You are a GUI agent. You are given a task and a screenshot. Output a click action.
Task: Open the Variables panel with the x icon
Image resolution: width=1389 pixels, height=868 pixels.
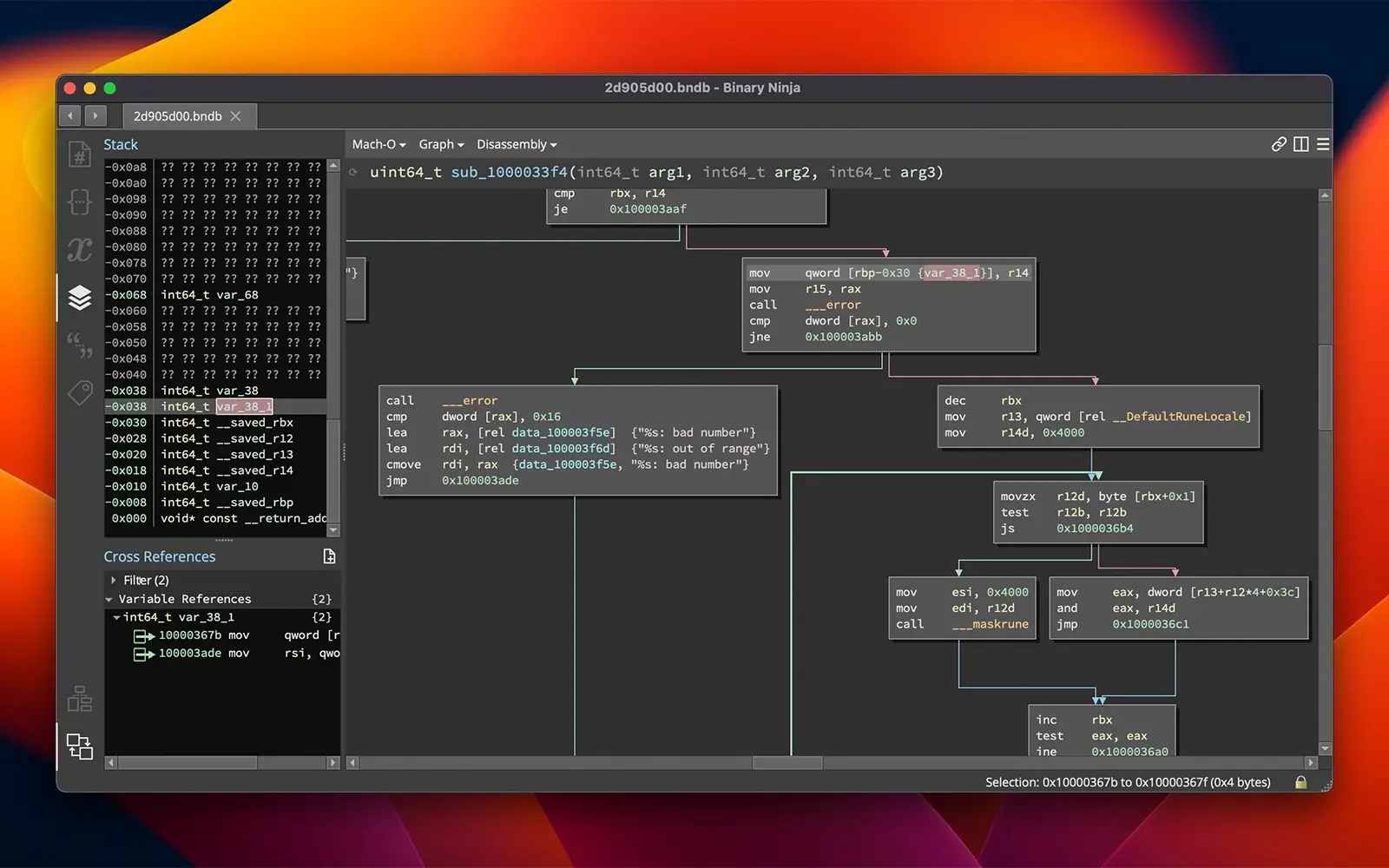pos(79,250)
